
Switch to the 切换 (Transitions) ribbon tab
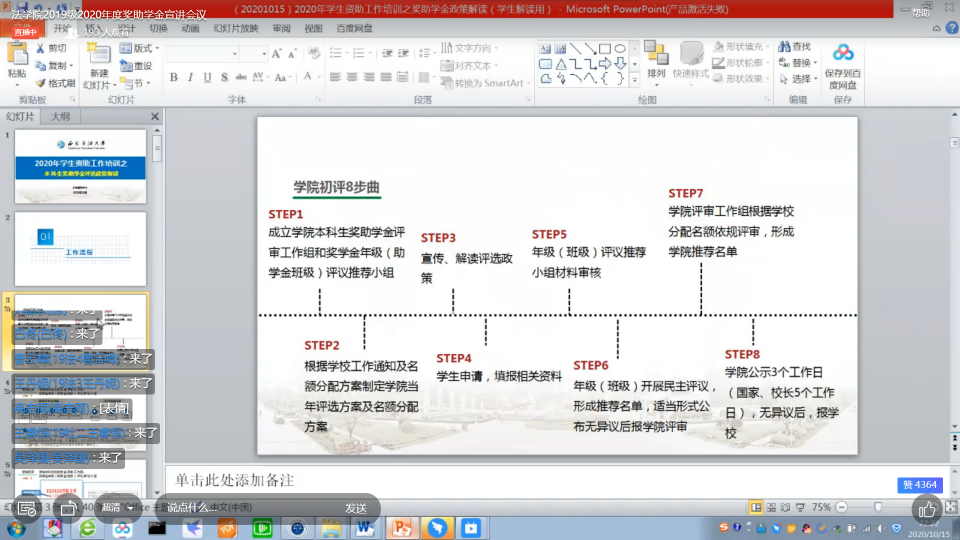click(159, 28)
